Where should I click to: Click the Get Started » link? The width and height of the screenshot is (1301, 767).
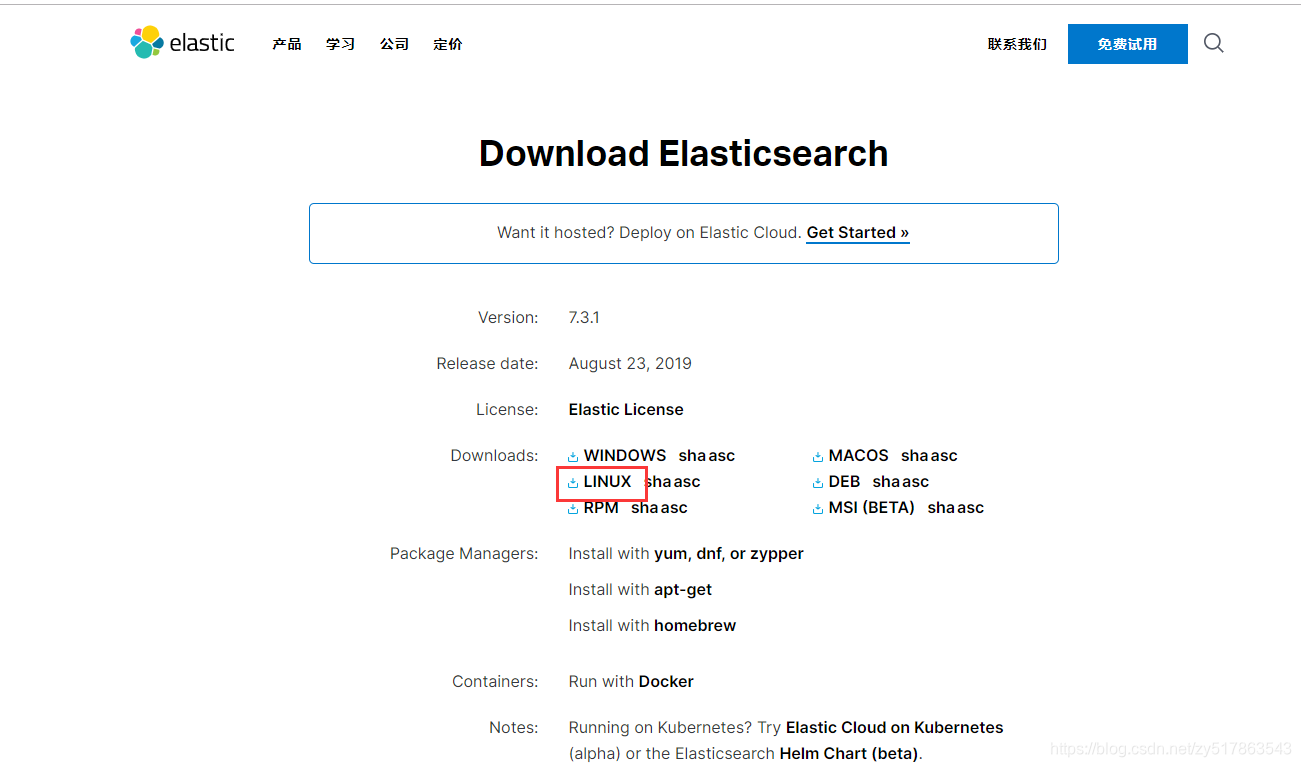point(858,233)
